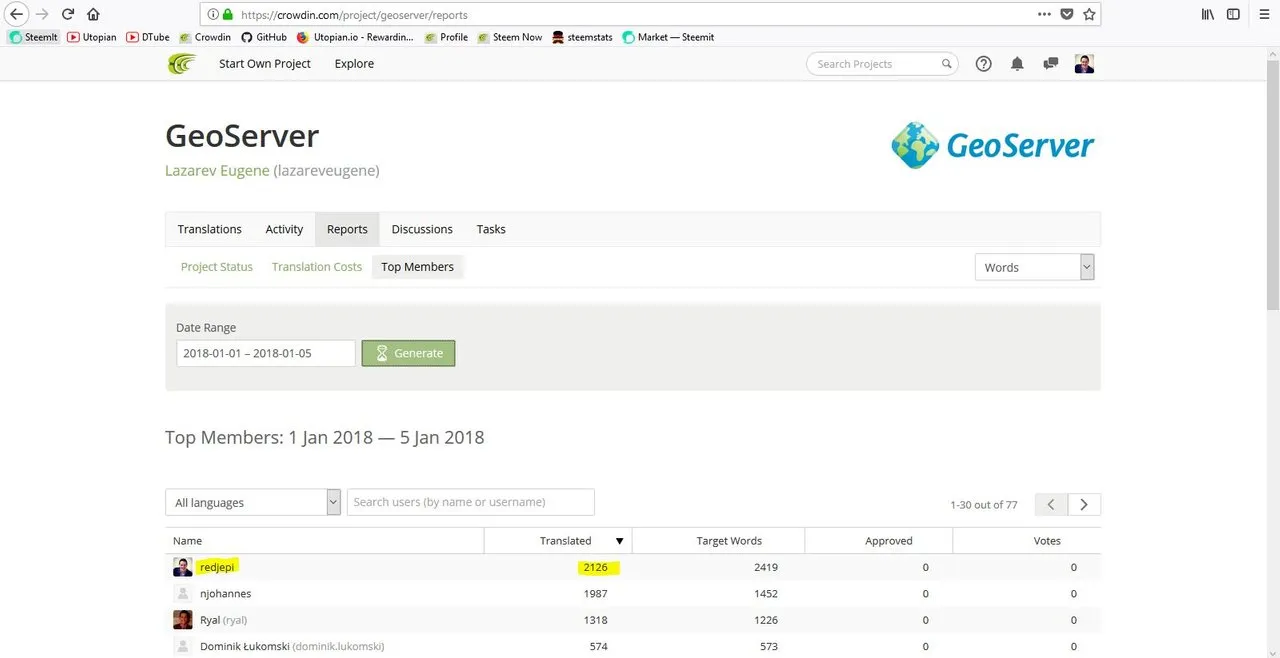Open the Discussions tab
Image resolution: width=1280 pixels, height=658 pixels.
422,229
